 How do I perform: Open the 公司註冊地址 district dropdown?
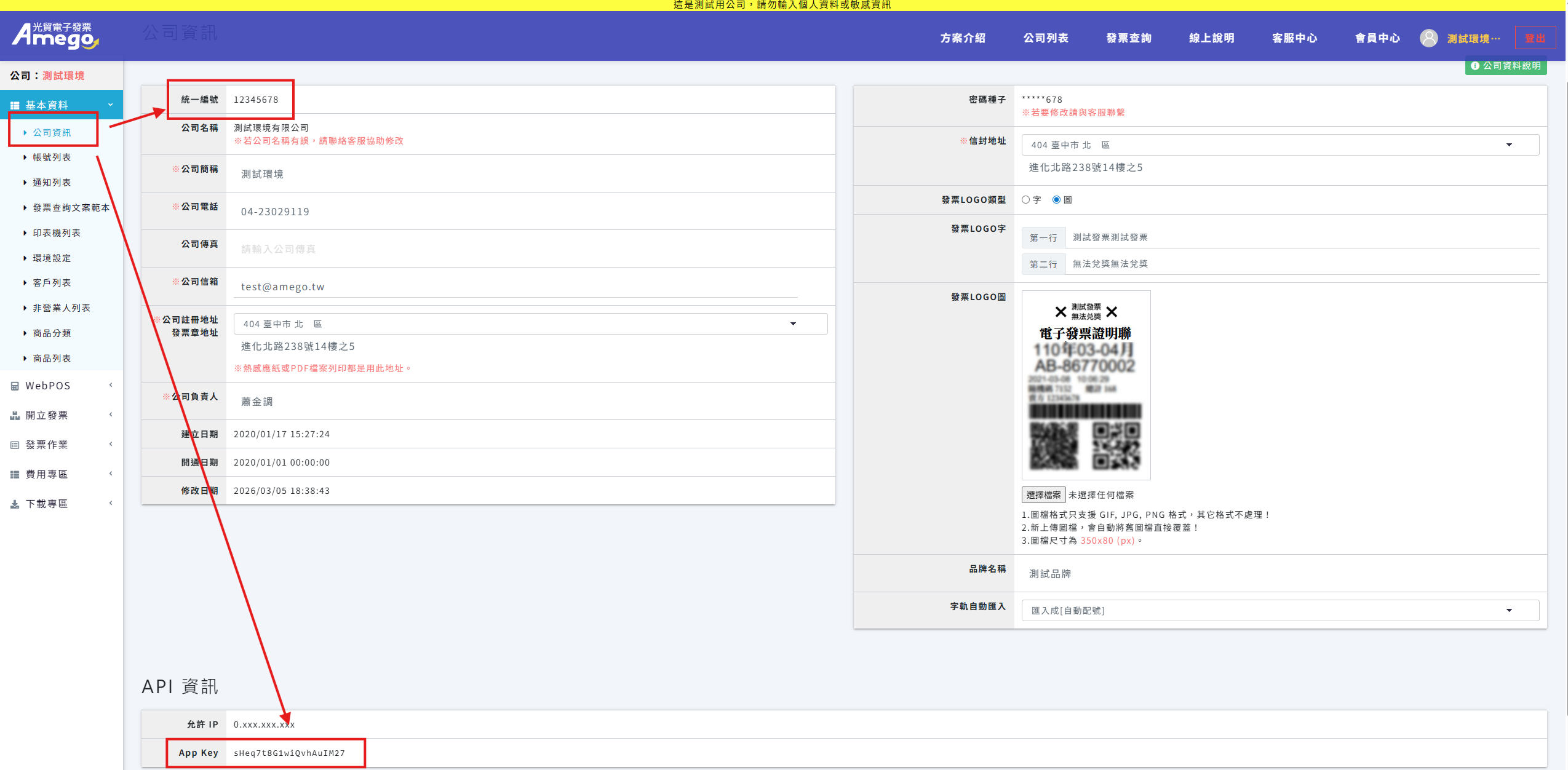(x=530, y=324)
